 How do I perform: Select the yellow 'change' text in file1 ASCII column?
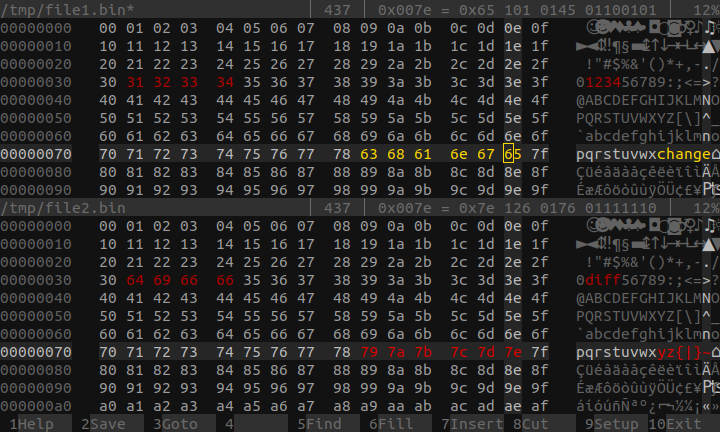(684, 154)
